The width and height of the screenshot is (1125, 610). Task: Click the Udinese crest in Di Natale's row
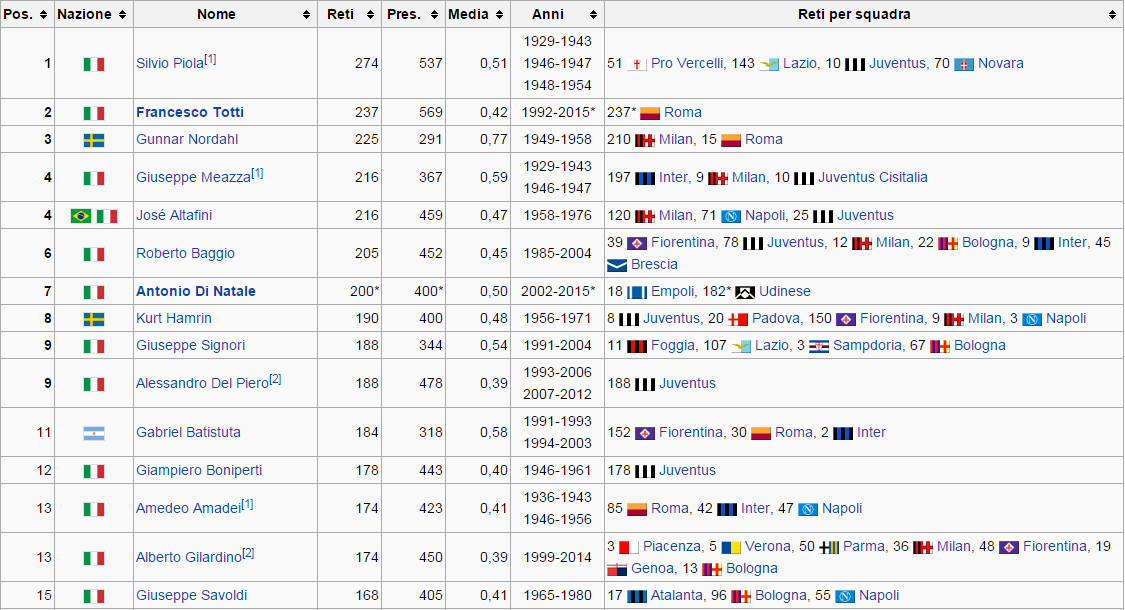[745, 292]
